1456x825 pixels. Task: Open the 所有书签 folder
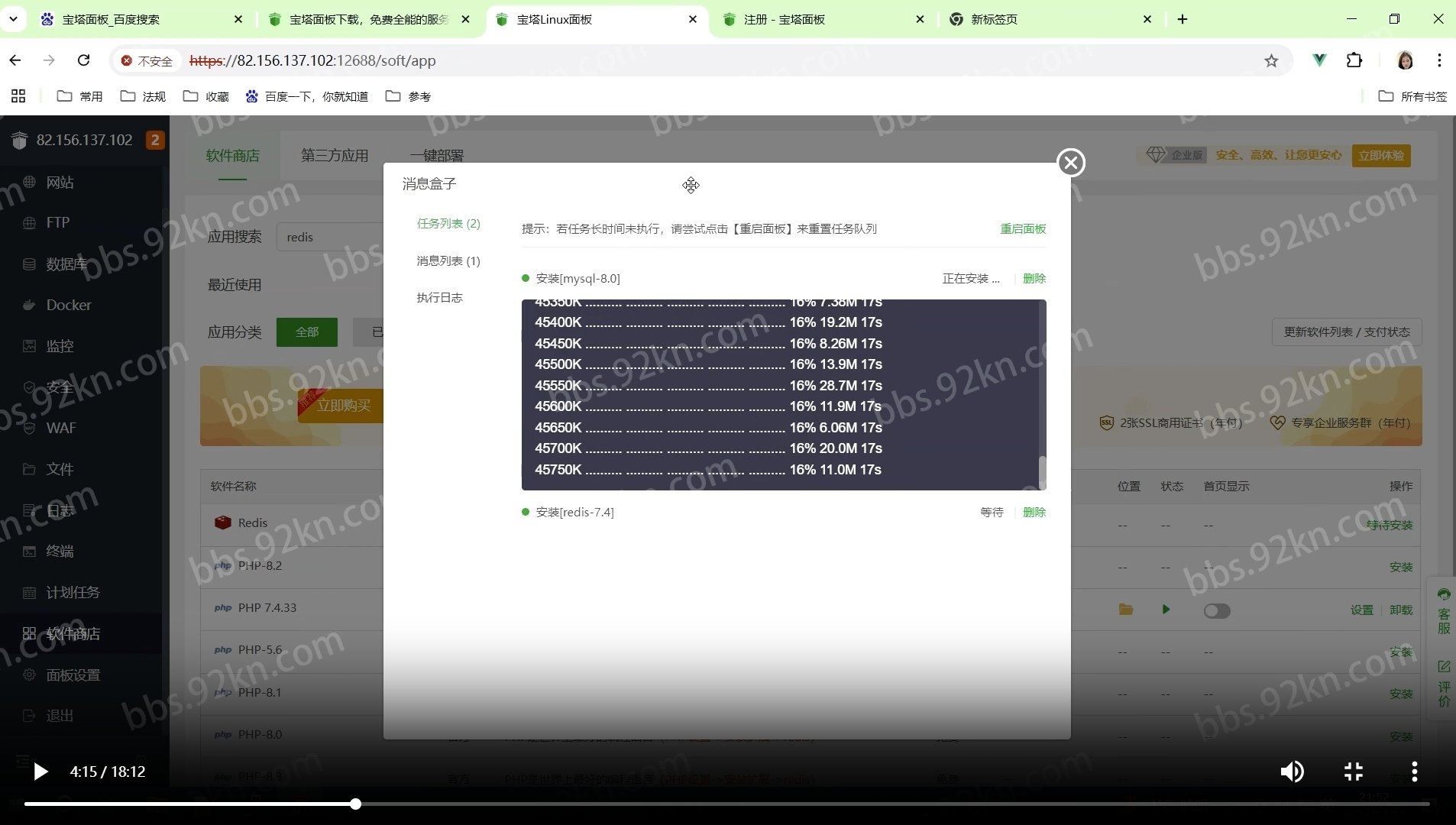1413,96
